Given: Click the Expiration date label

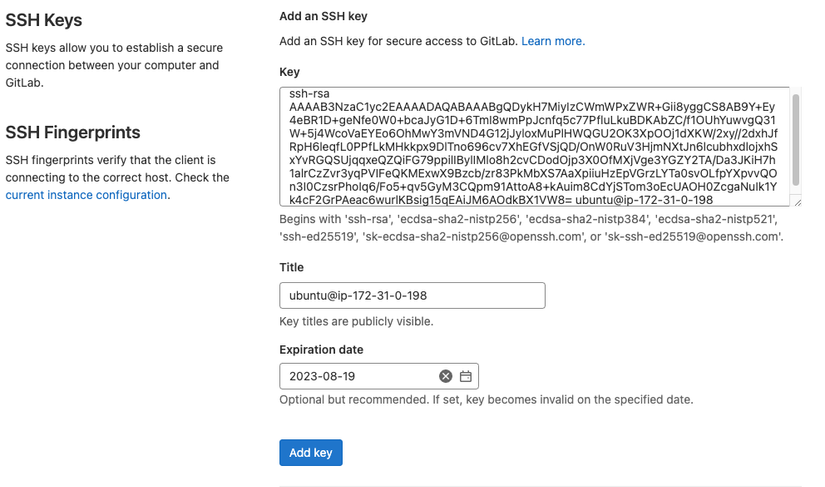Looking at the screenshot, I should (x=321, y=350).
